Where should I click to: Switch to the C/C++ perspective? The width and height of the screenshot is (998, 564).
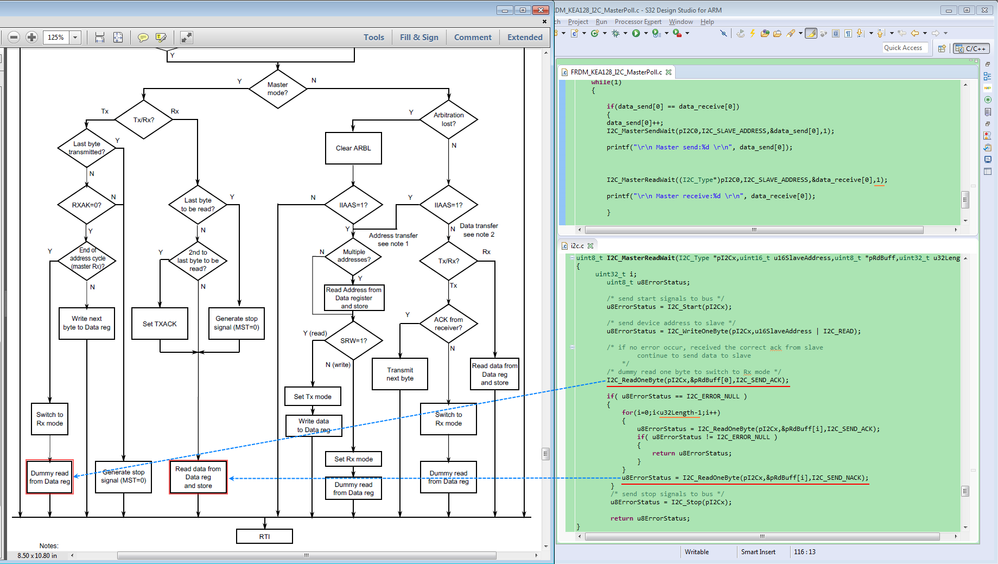pos(971,48)
